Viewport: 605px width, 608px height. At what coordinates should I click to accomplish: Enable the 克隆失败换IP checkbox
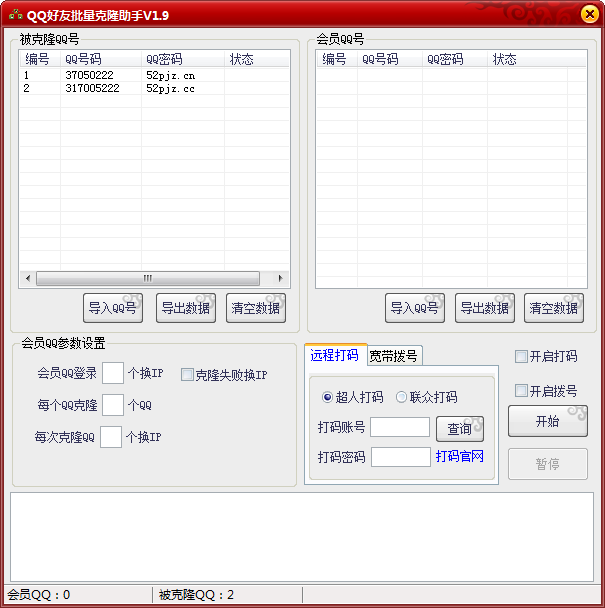(187, 375)
